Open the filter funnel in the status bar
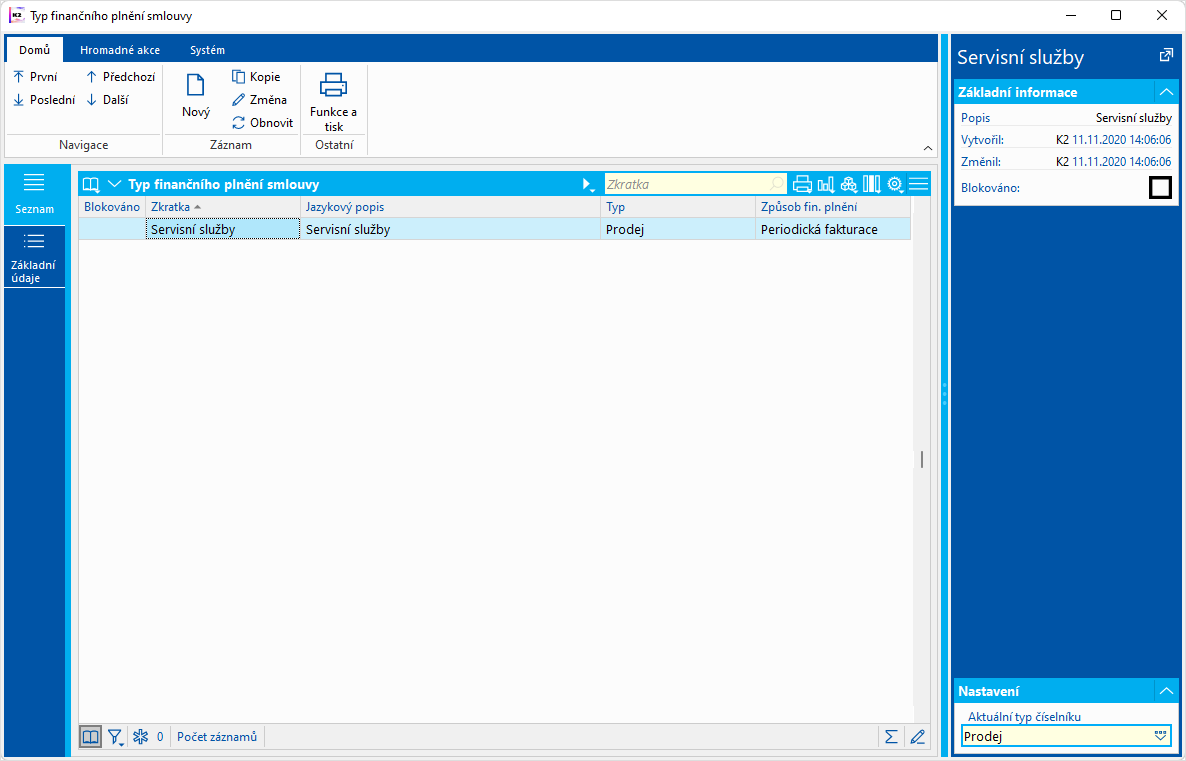The width and height of the screenshot is (1186, 761). 115,737
